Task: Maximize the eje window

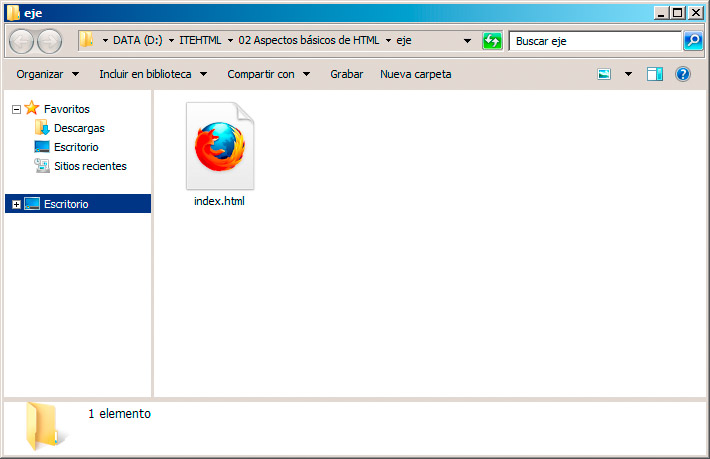Action: point(678,13)
